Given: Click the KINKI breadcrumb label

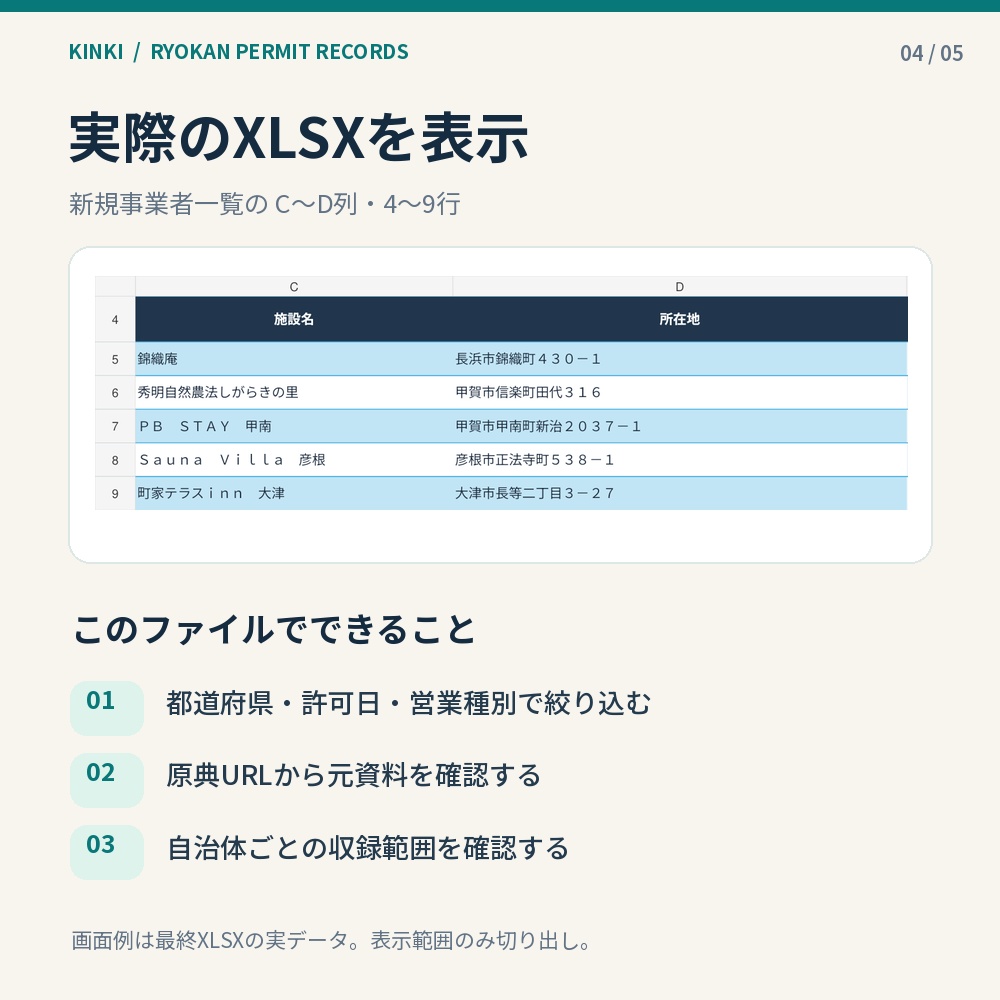Looking at the screenshot, I should (96, 52).
